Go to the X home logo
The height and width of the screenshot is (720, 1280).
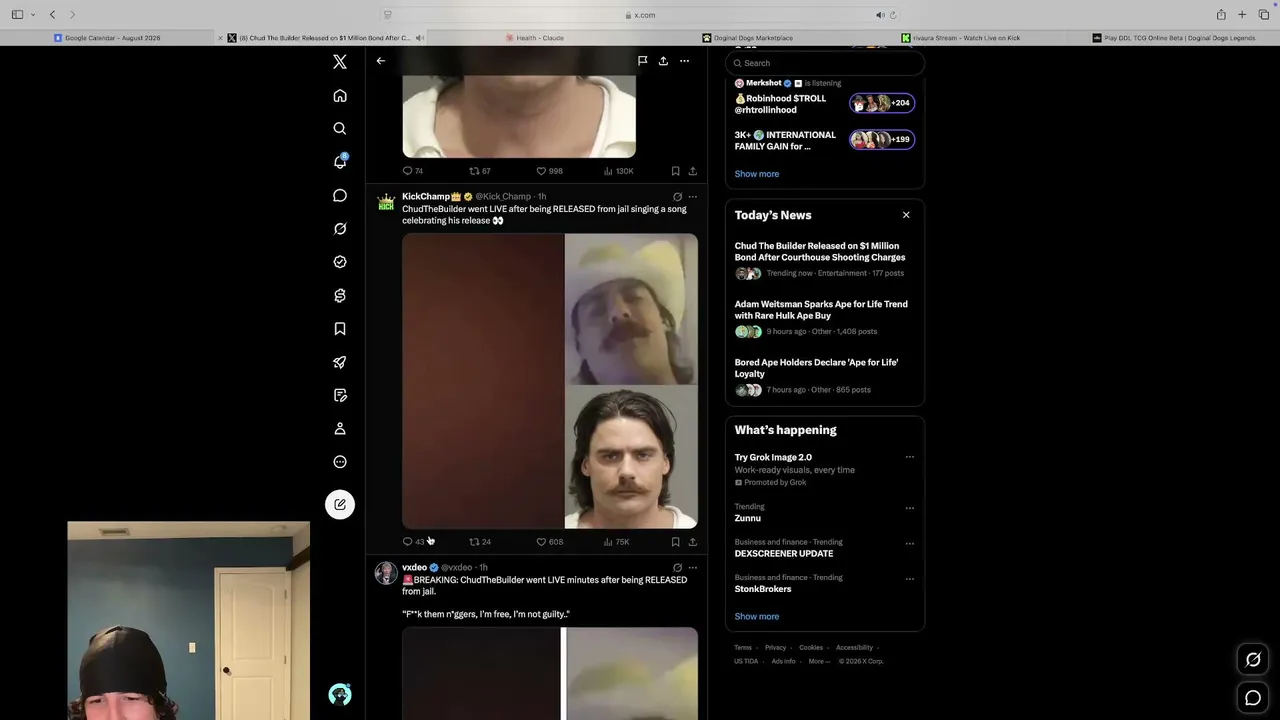tap(340, 62)
